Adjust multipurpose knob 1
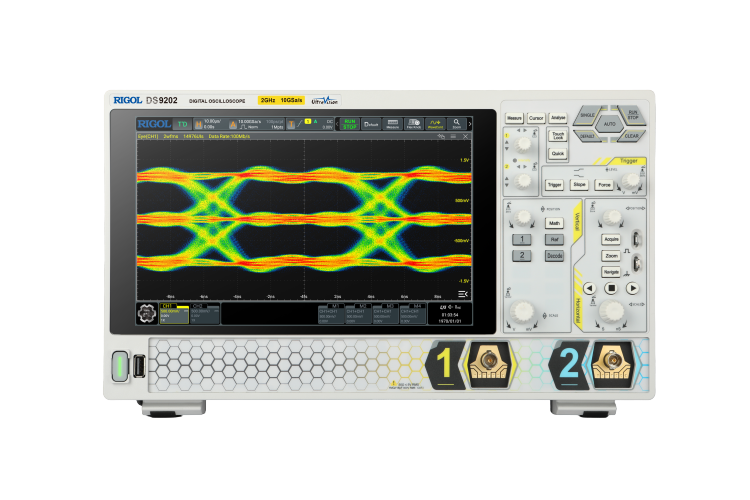 [523, 143]
